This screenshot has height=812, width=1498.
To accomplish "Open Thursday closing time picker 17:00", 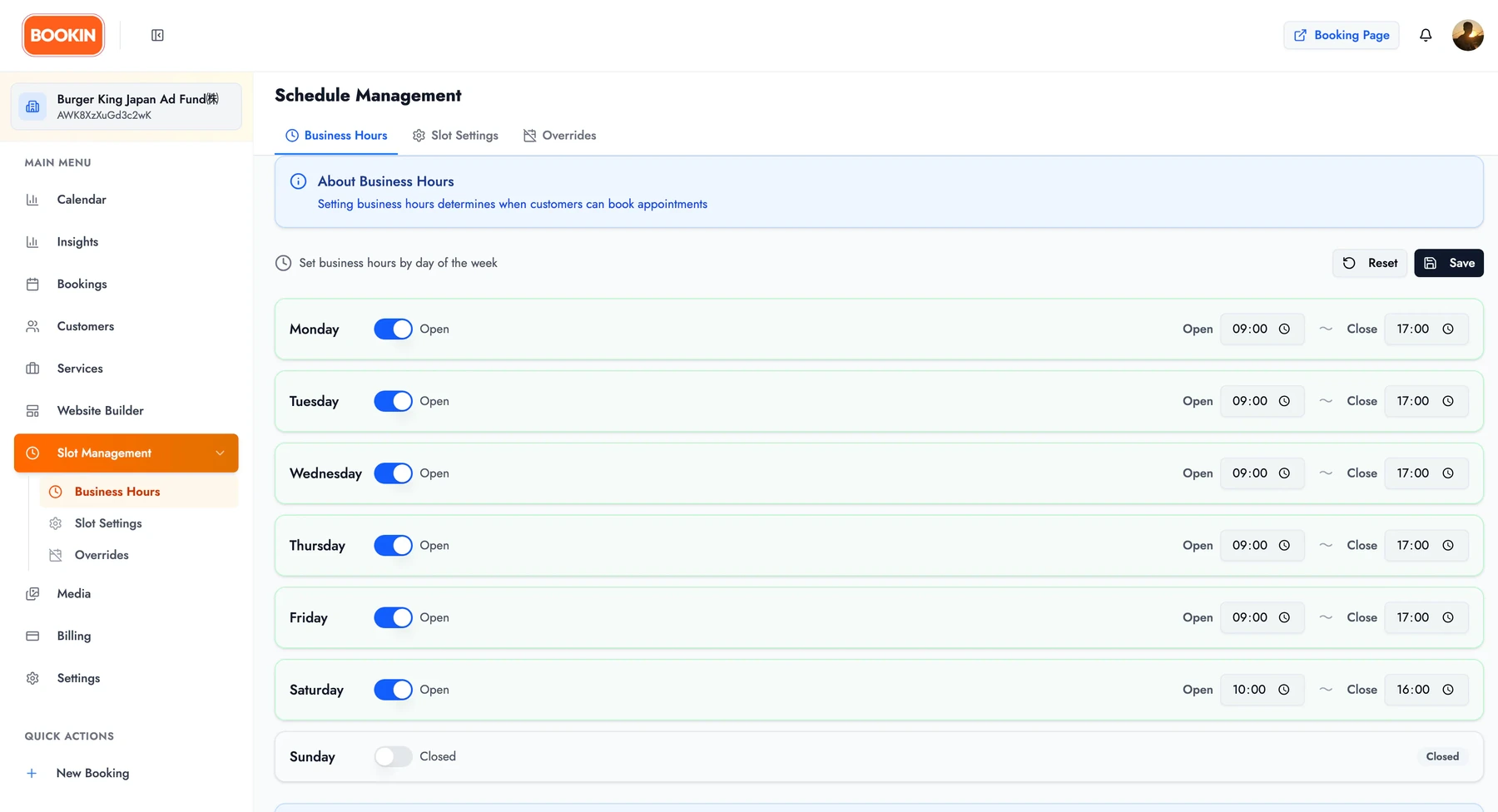I will [1426, 545].
